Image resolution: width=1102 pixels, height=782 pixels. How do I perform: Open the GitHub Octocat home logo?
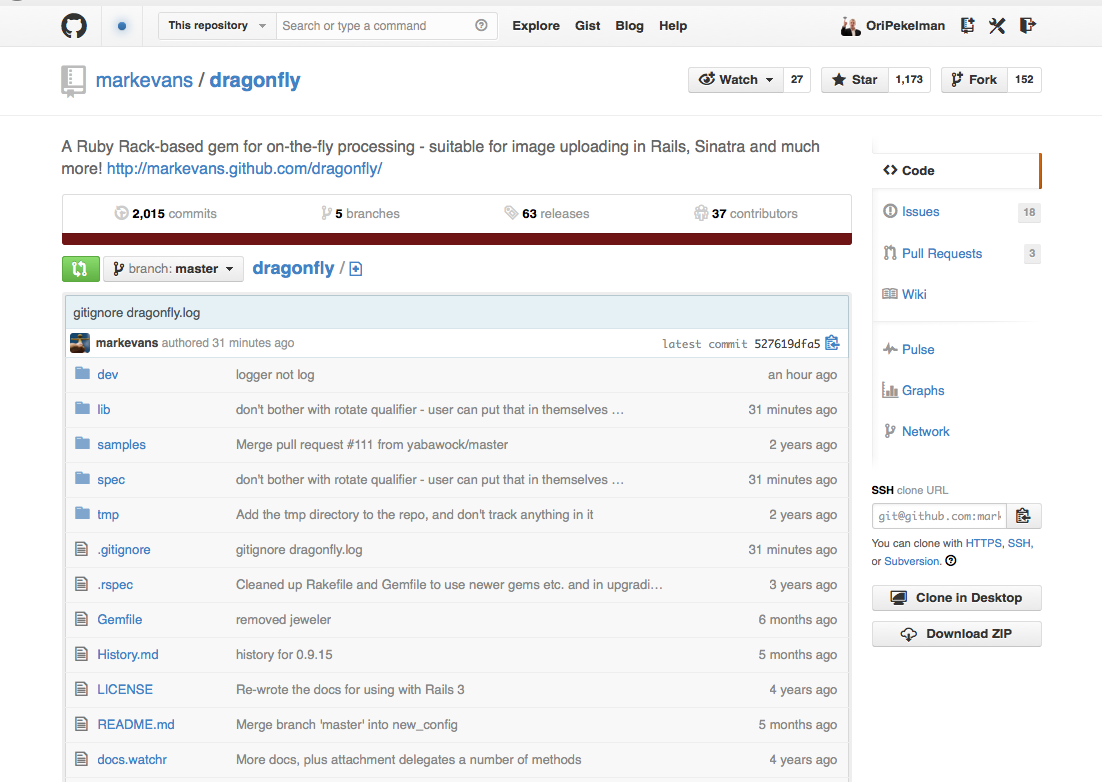(x=74, y=26)
